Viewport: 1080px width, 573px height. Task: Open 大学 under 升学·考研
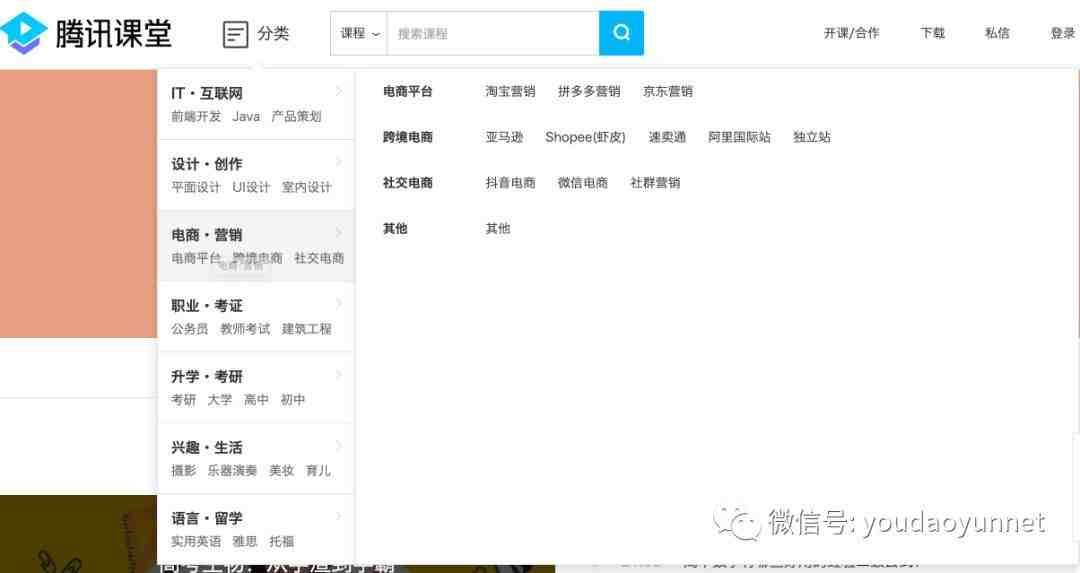coord(220,400)
